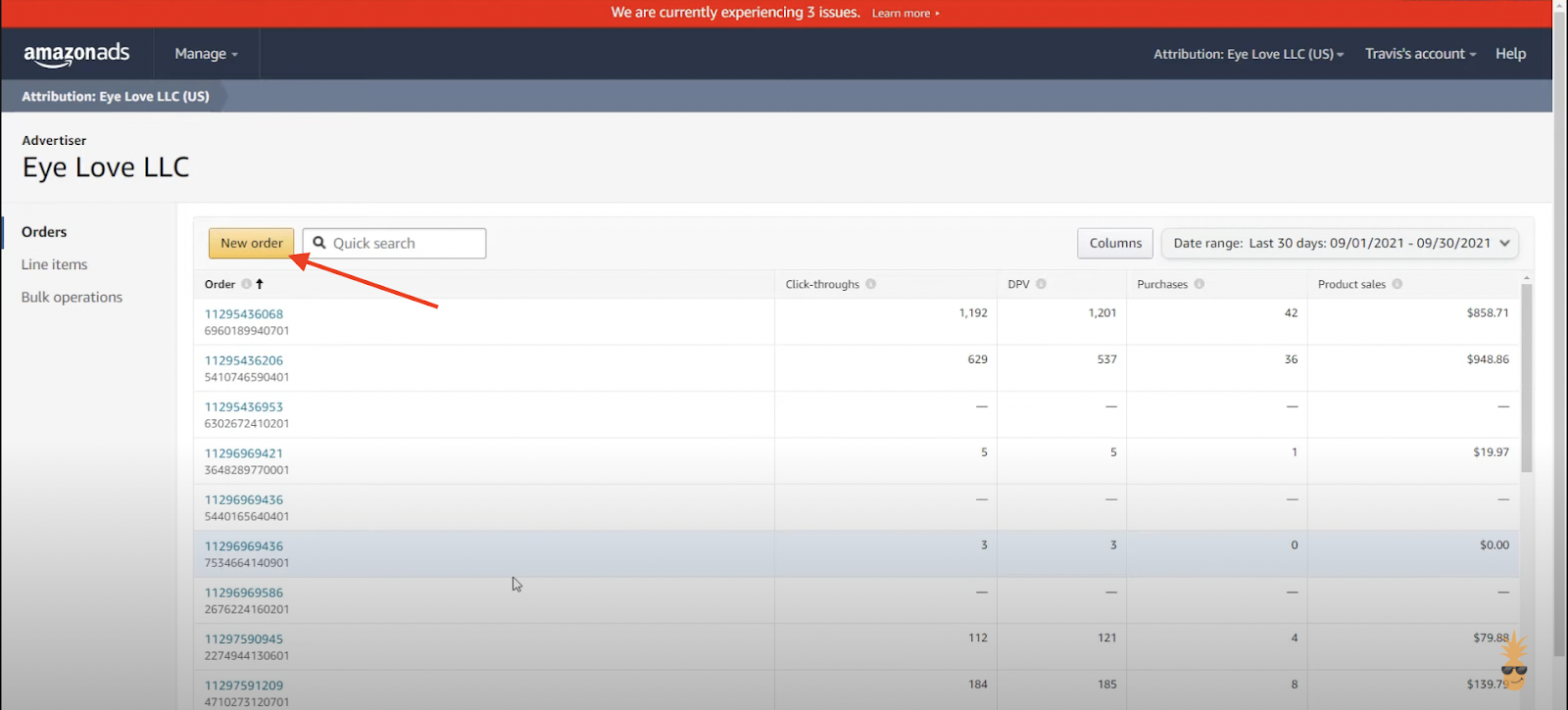This screenshot has width=1568, height=710.
Task: Follow the Learn more link in the banner
Action: point(906,14)
